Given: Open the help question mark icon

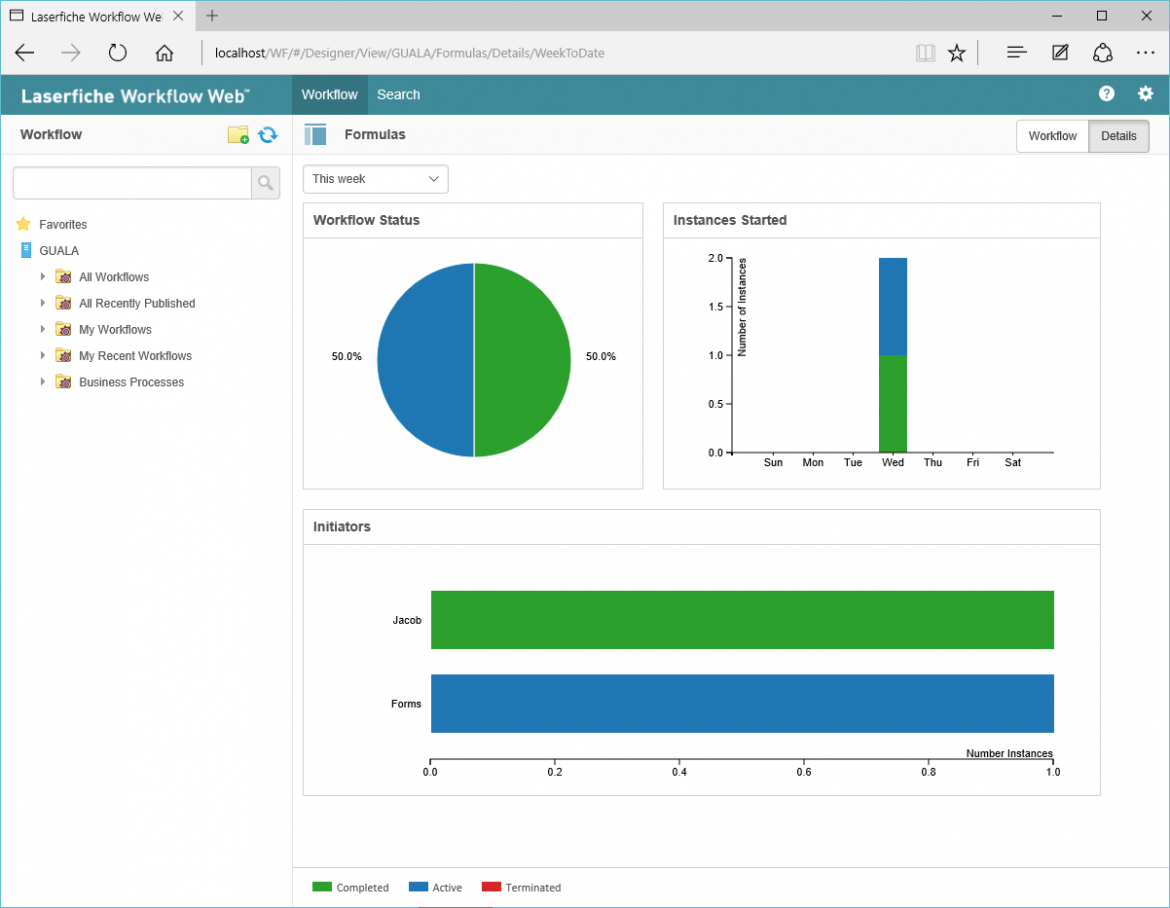Looking at the screenshot, I should [x=1106, y=94].
